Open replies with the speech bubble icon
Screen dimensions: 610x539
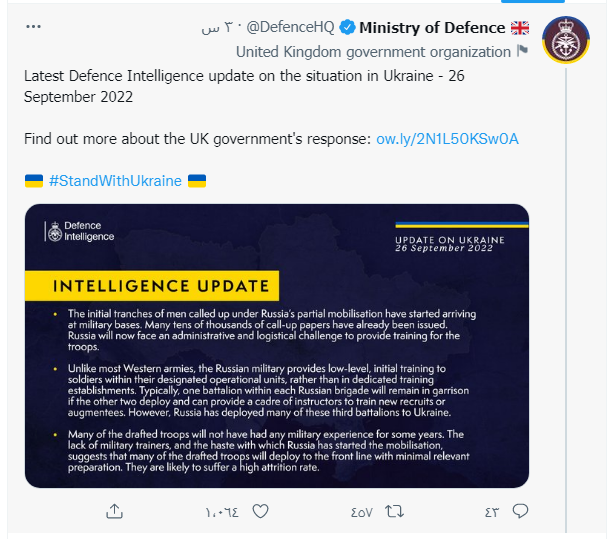(x=520, y=511)
